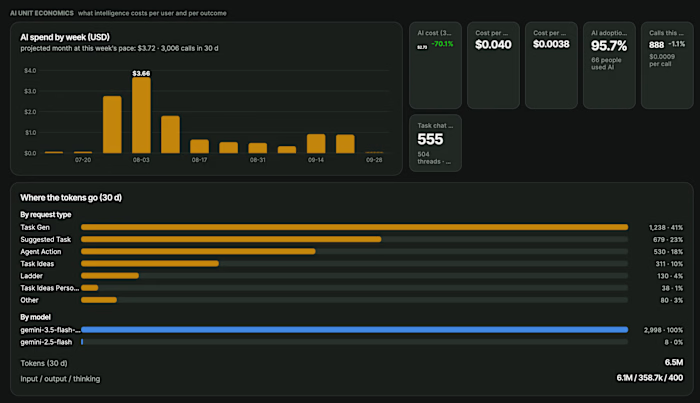The height and width of the screenshot is (403, 700).
Task: Click the 'Other' row label
Action: pyautogui.click(x=29, y=300)
